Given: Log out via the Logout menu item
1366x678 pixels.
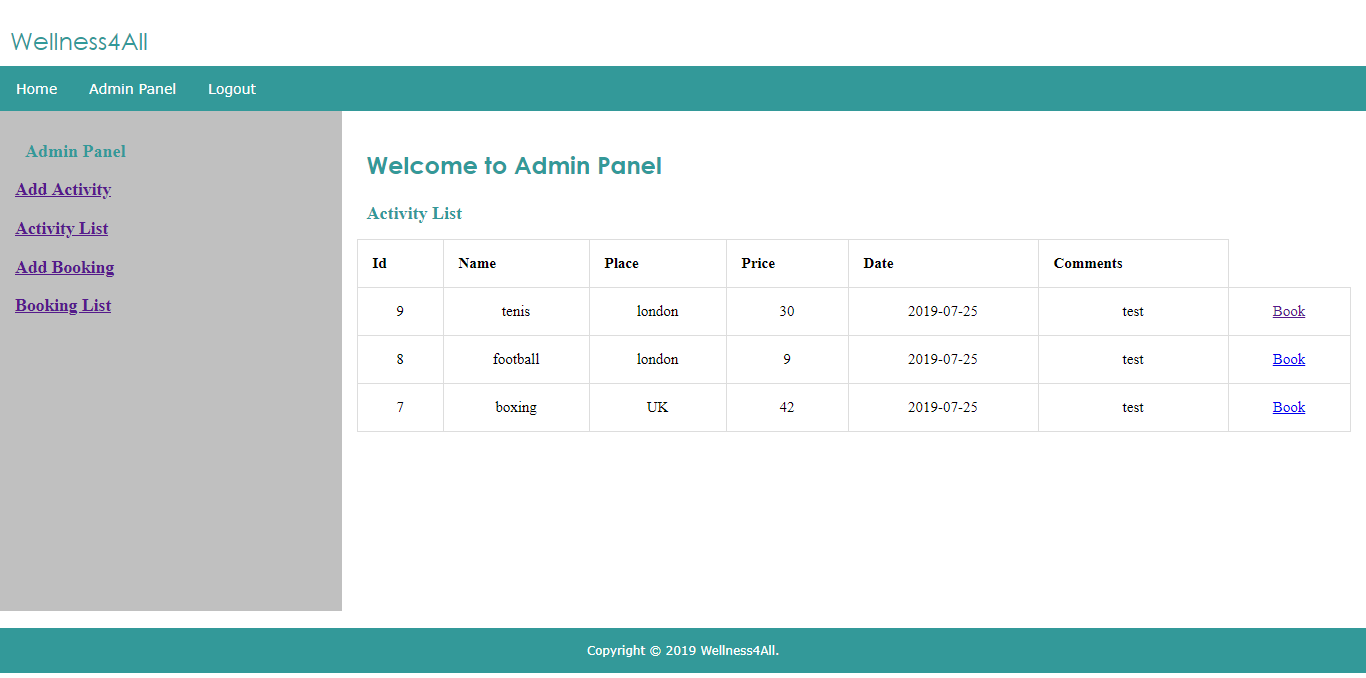Looking at the screenshot, I should pos(232,89).
